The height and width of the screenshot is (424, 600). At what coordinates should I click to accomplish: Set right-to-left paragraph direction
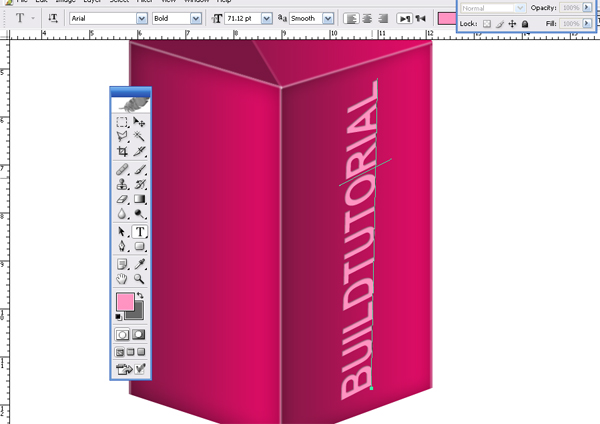(x=420, y=18)
